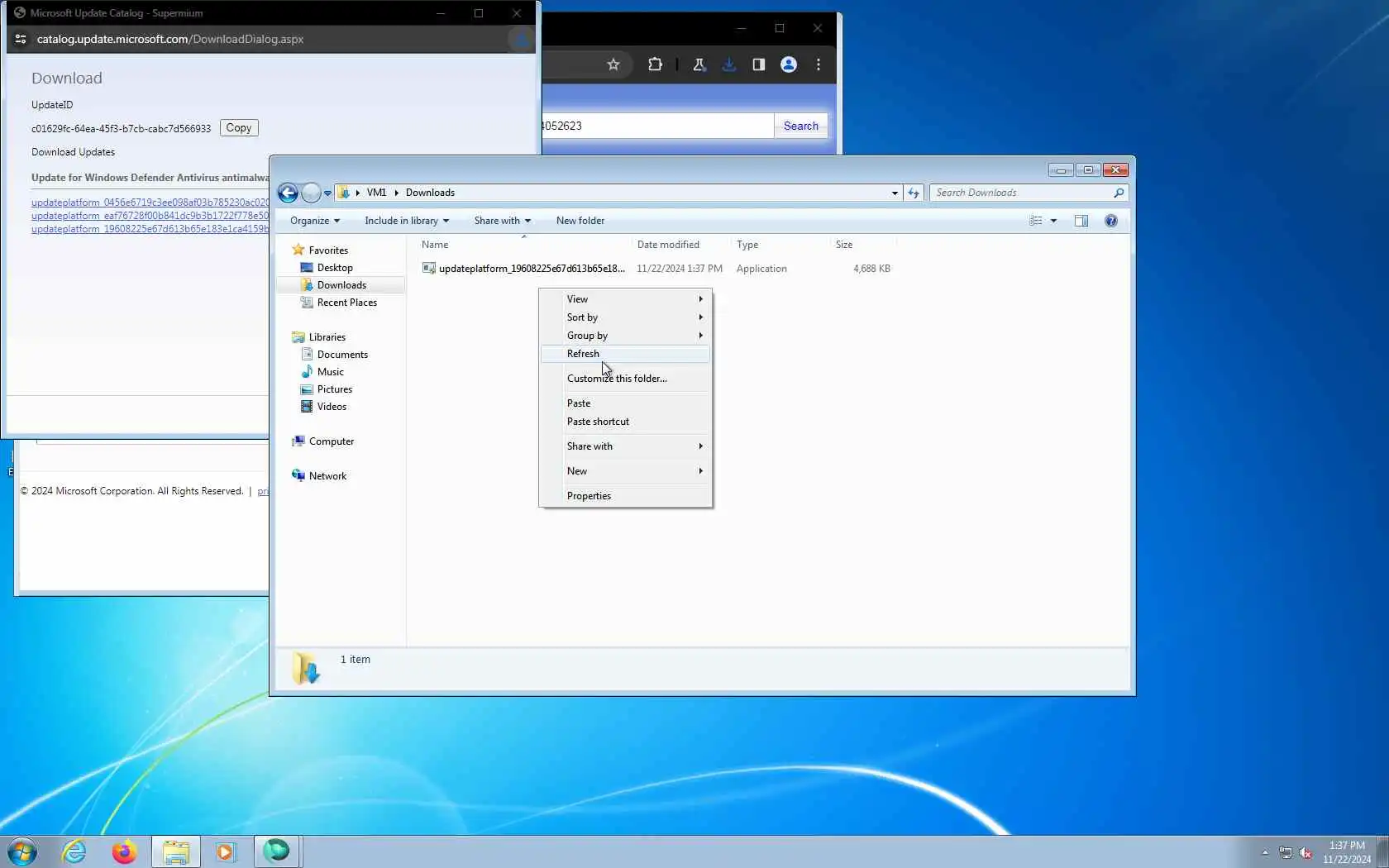Select Computer in the navigation pane

tap(332, 441)
